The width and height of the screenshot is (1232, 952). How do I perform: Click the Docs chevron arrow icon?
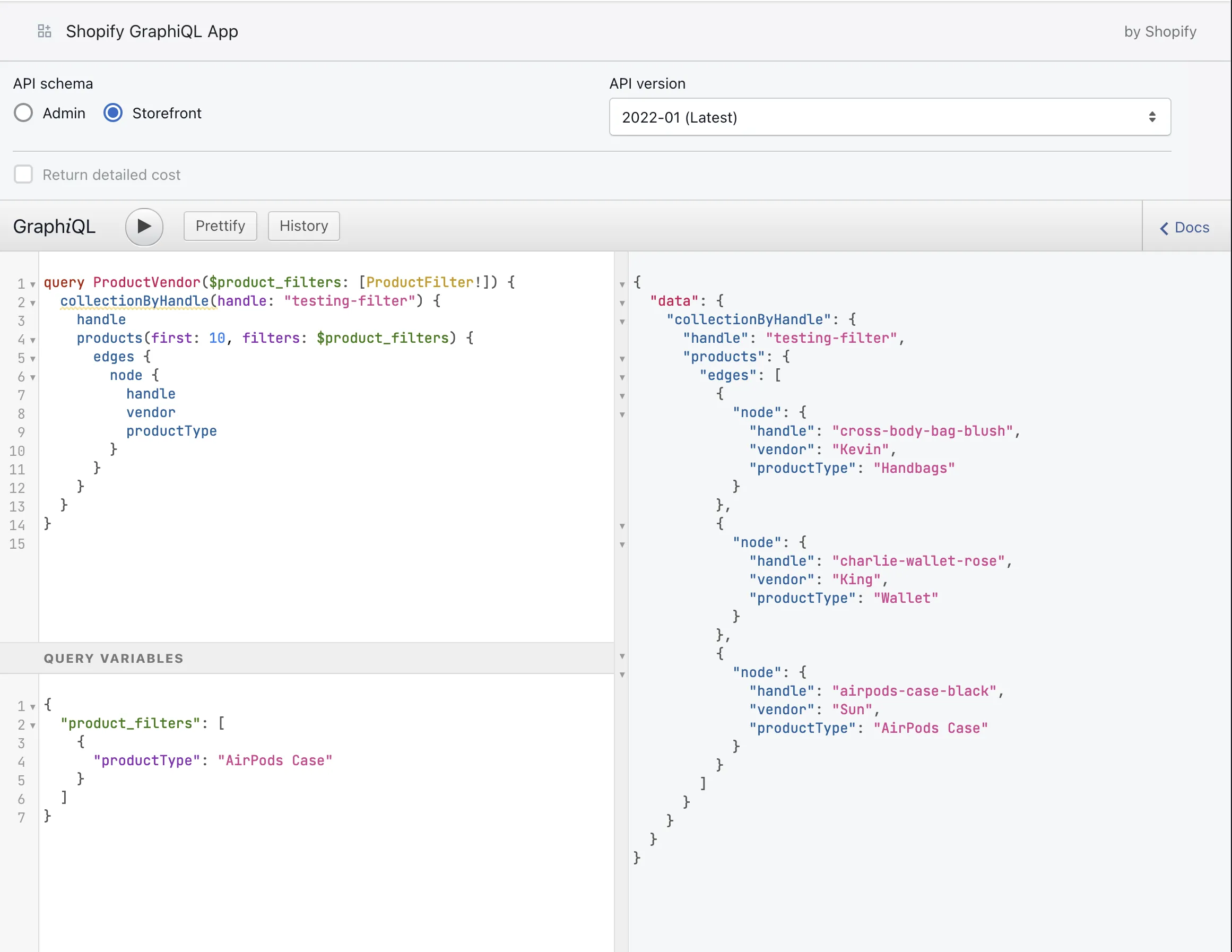click(1164, 228)
